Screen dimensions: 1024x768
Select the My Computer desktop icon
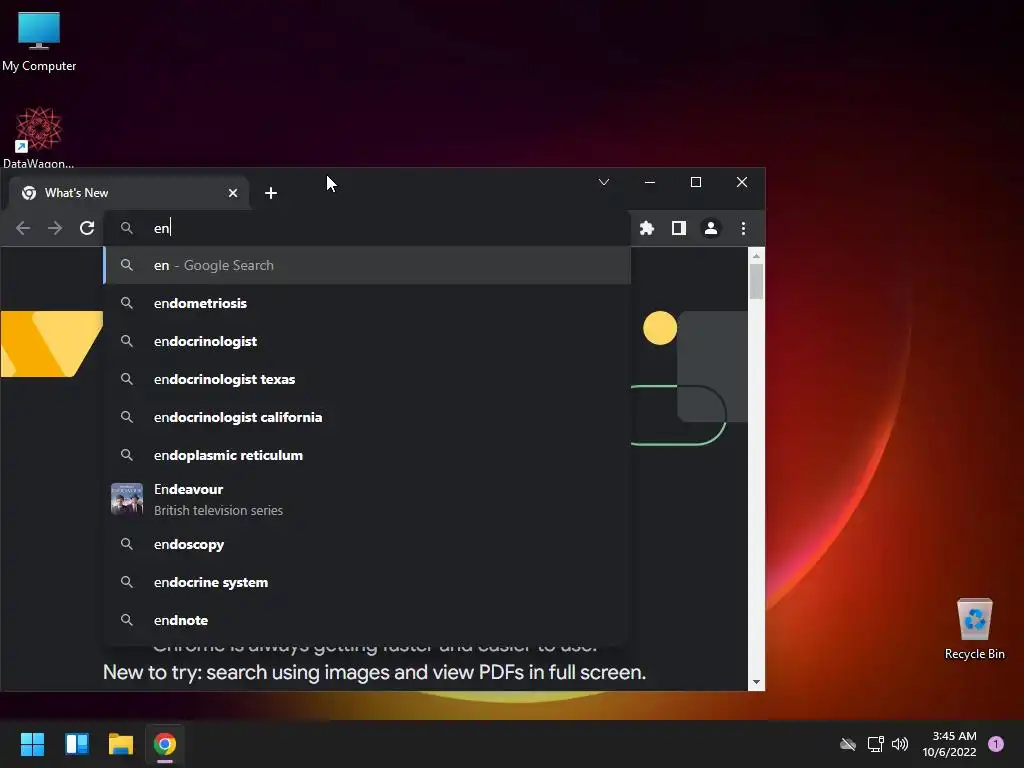coord(39,42)
